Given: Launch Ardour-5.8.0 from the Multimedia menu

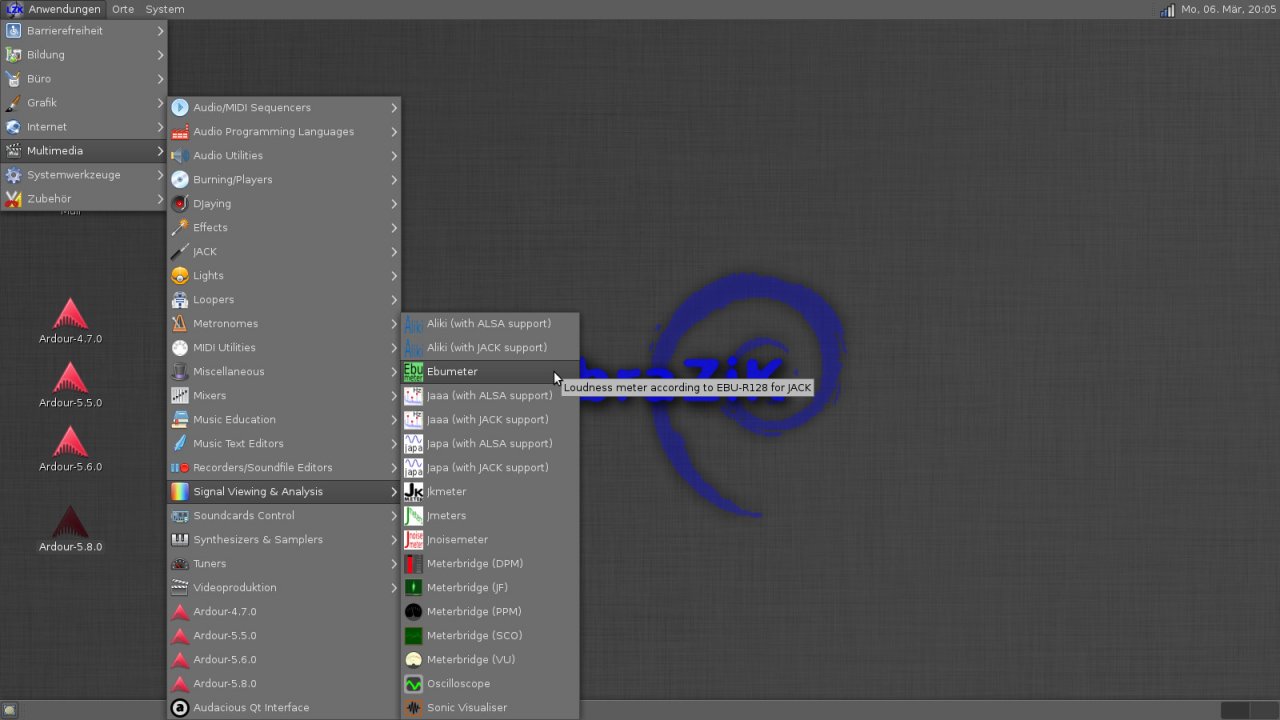Looking at the screenshot, I should tap(284, 684).
